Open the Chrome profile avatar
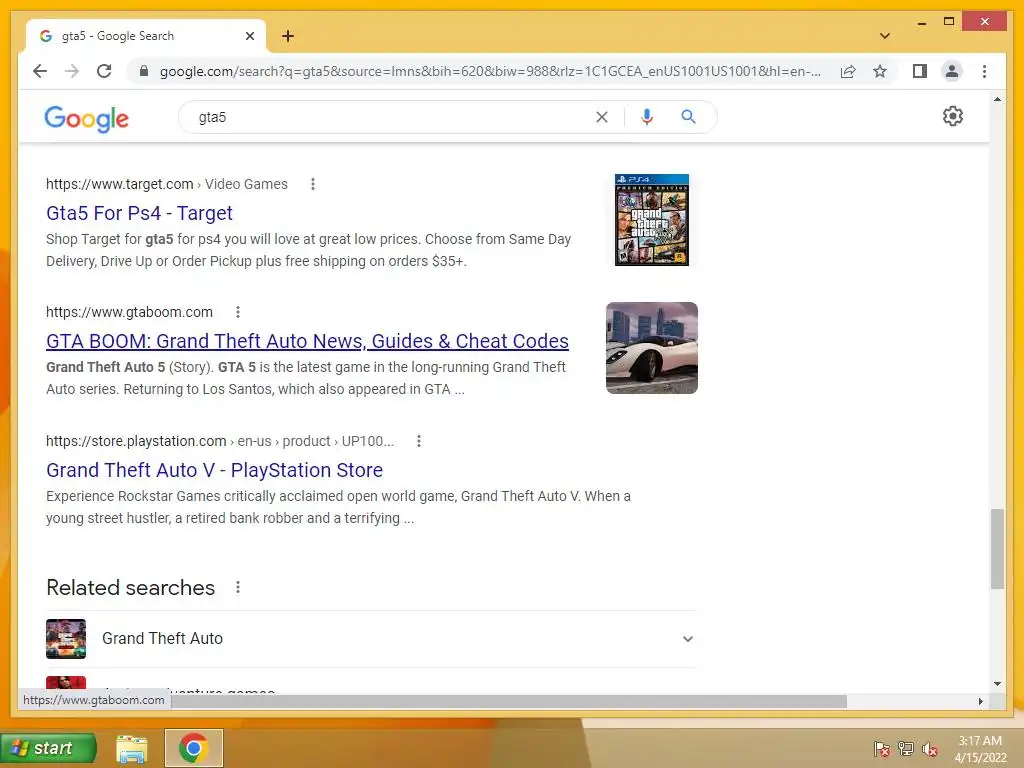 pos(952,71)
